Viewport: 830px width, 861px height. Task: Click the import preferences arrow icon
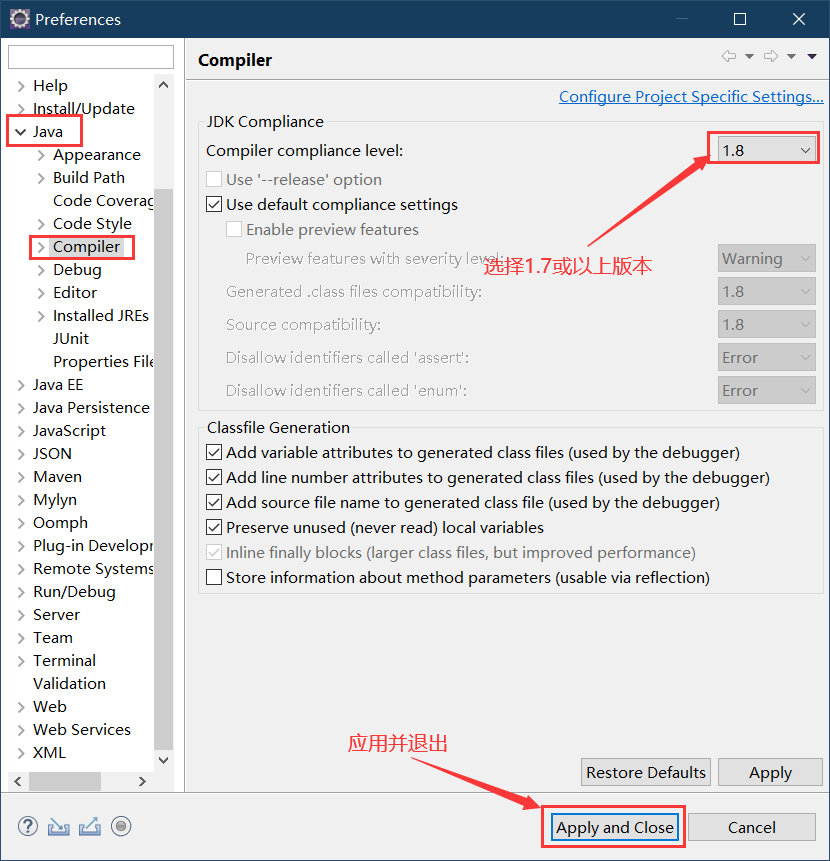tap(58, 826)
